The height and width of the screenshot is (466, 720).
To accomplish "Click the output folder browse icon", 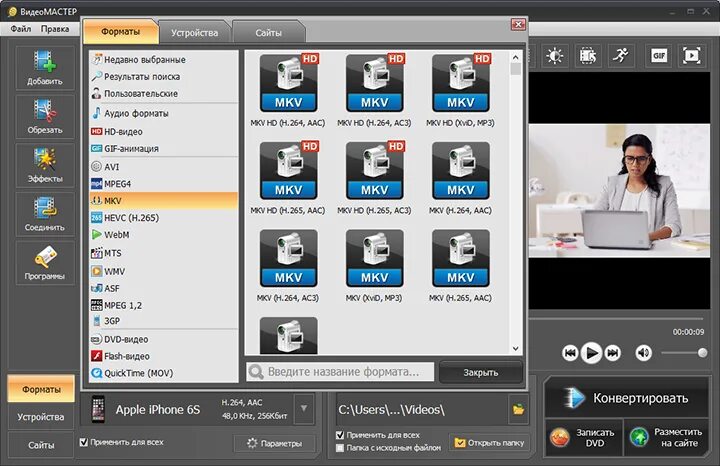I will coord(518,409).
